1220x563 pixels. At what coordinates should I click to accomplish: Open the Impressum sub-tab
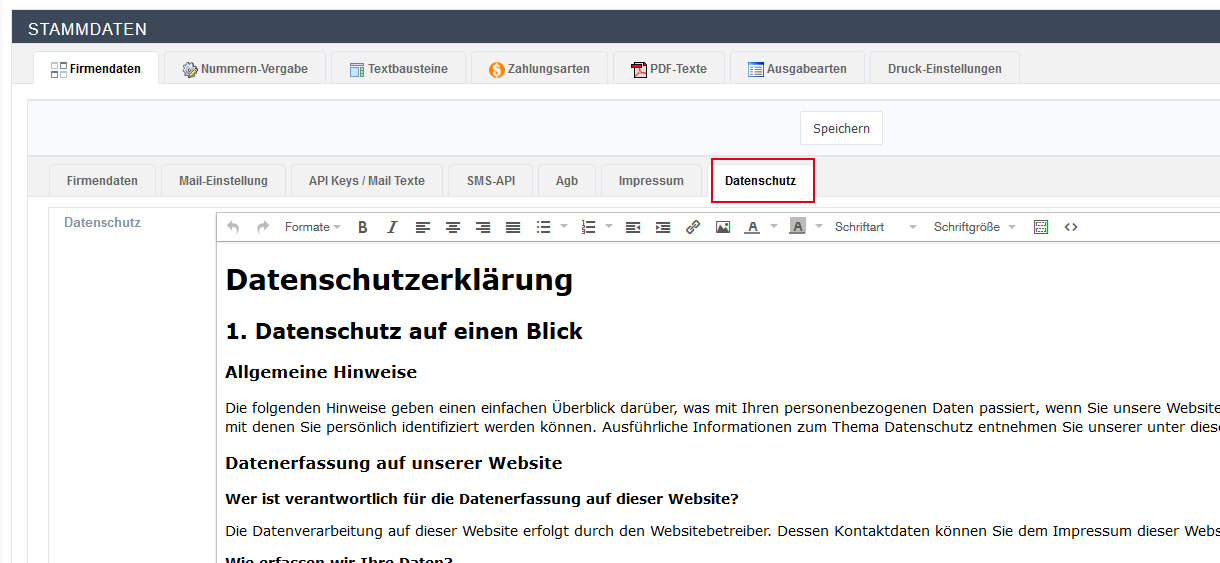(651, 181)
